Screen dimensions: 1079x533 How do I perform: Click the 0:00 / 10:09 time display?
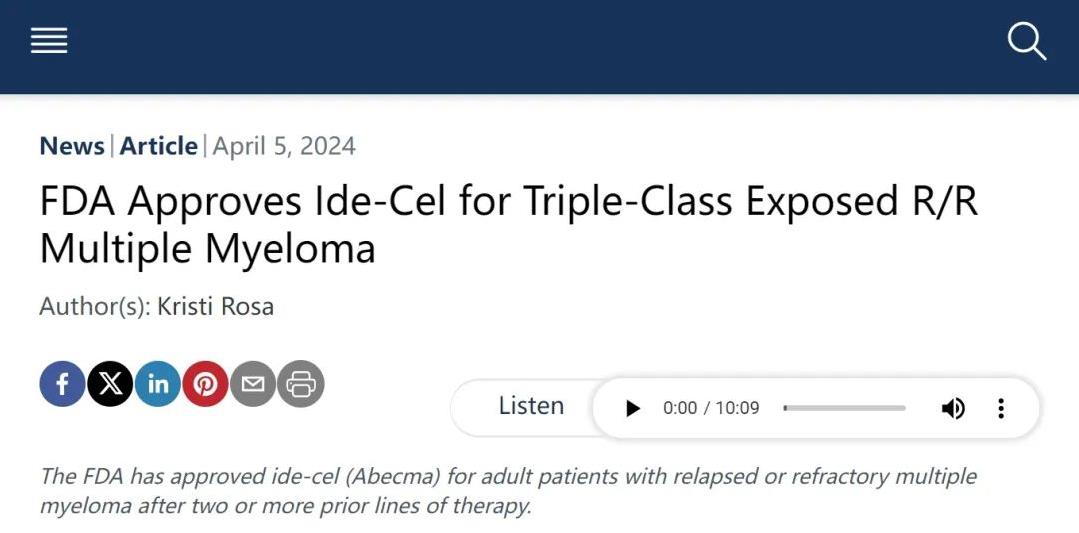tap(711, 408)
